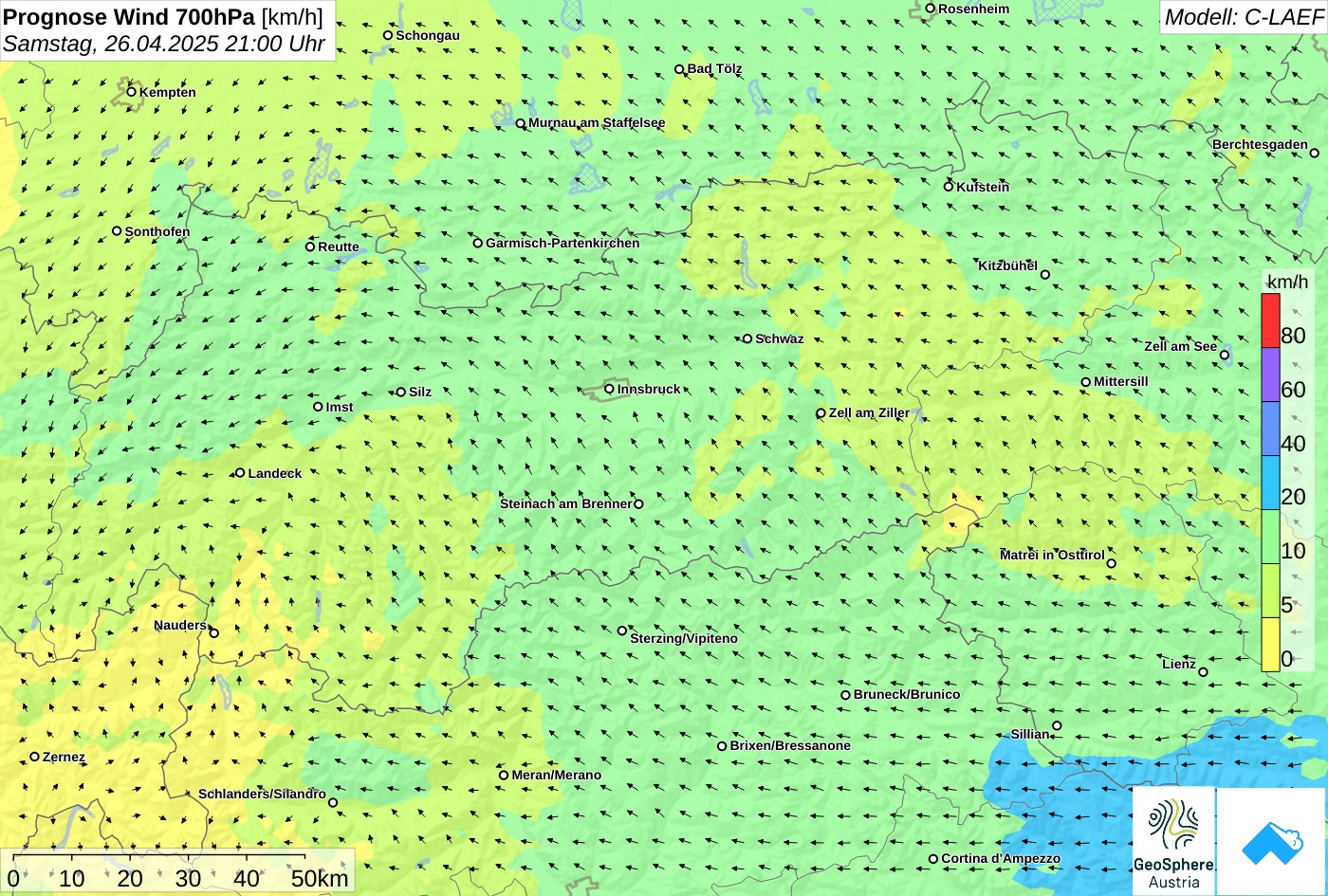Click the Zernez location marker
1328x896 pixels.
[x=34, y=757]
